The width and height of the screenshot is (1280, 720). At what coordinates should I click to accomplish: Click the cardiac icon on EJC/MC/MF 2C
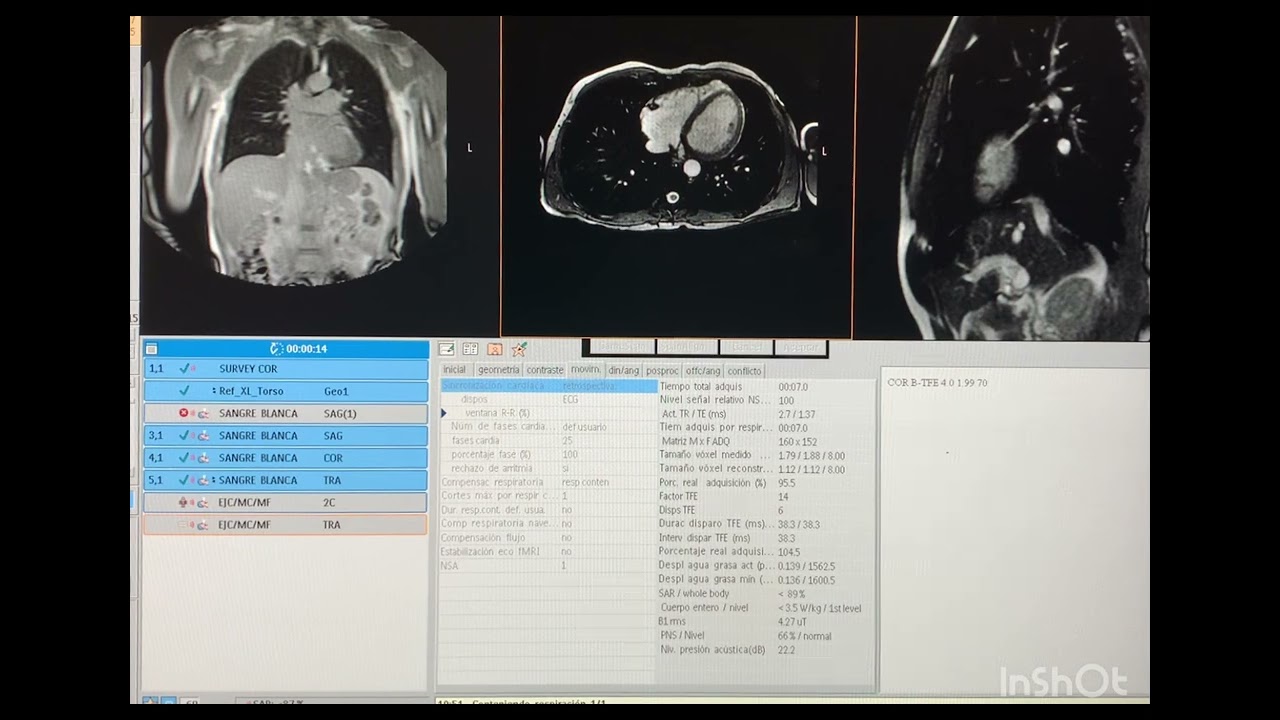[x=202, y=502]
